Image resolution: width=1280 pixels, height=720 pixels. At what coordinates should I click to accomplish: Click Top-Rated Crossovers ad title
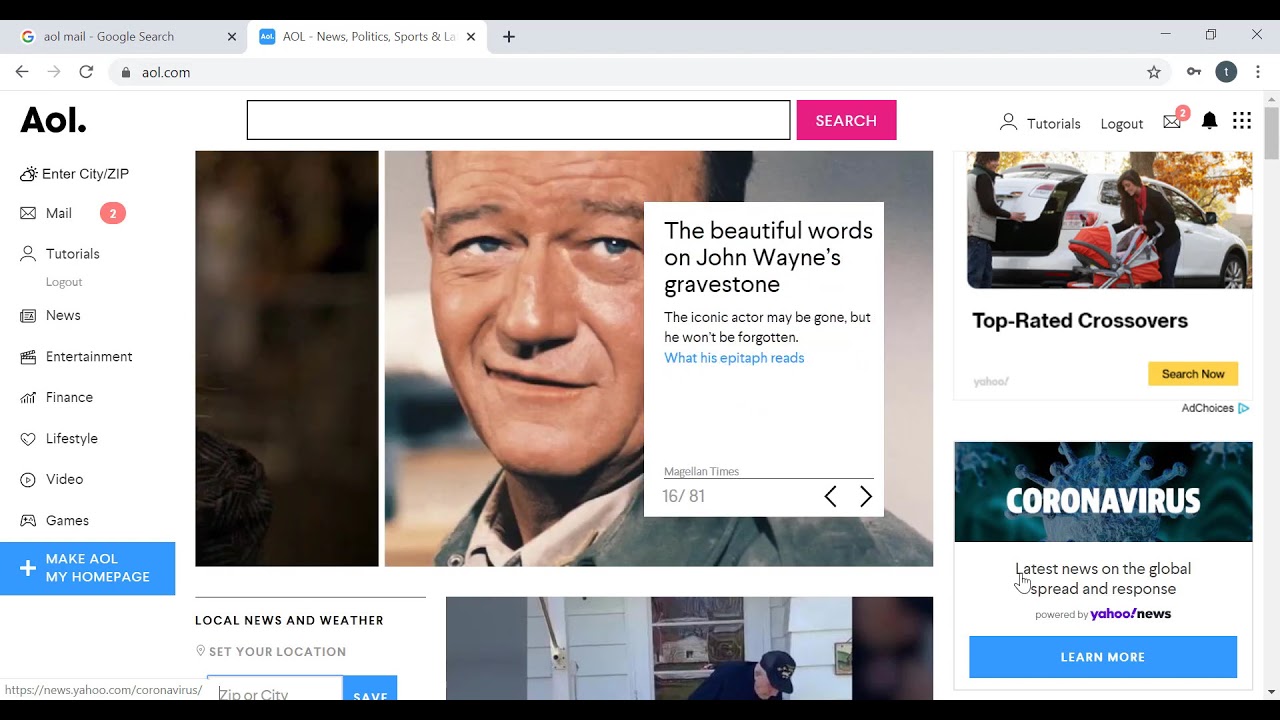point(1080,321)
